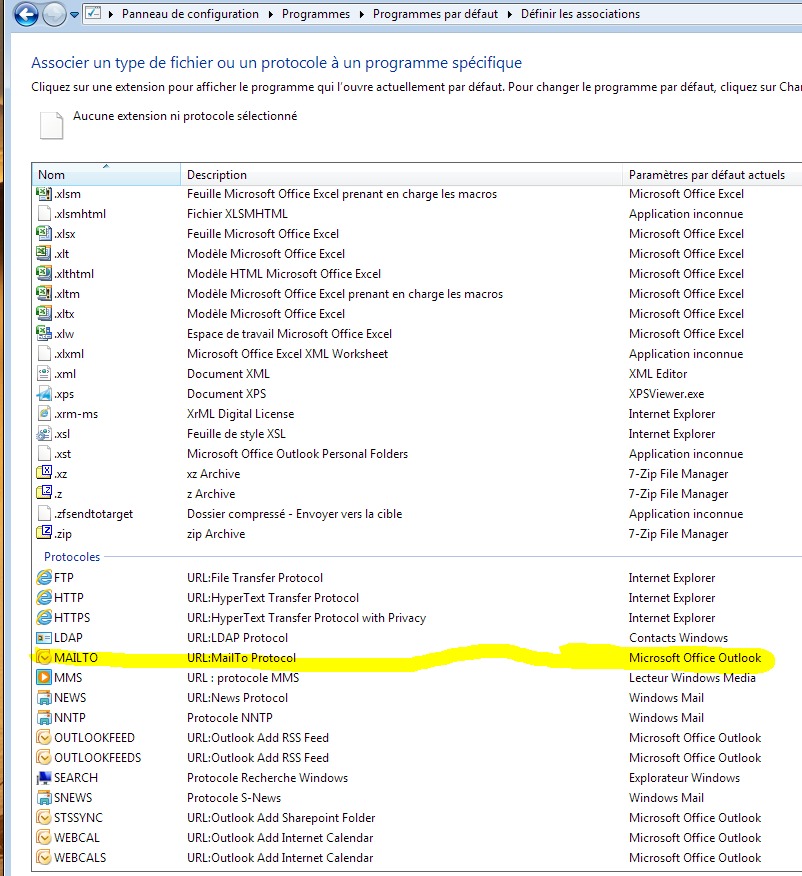Select the .xltm icon

coord(44,293)
